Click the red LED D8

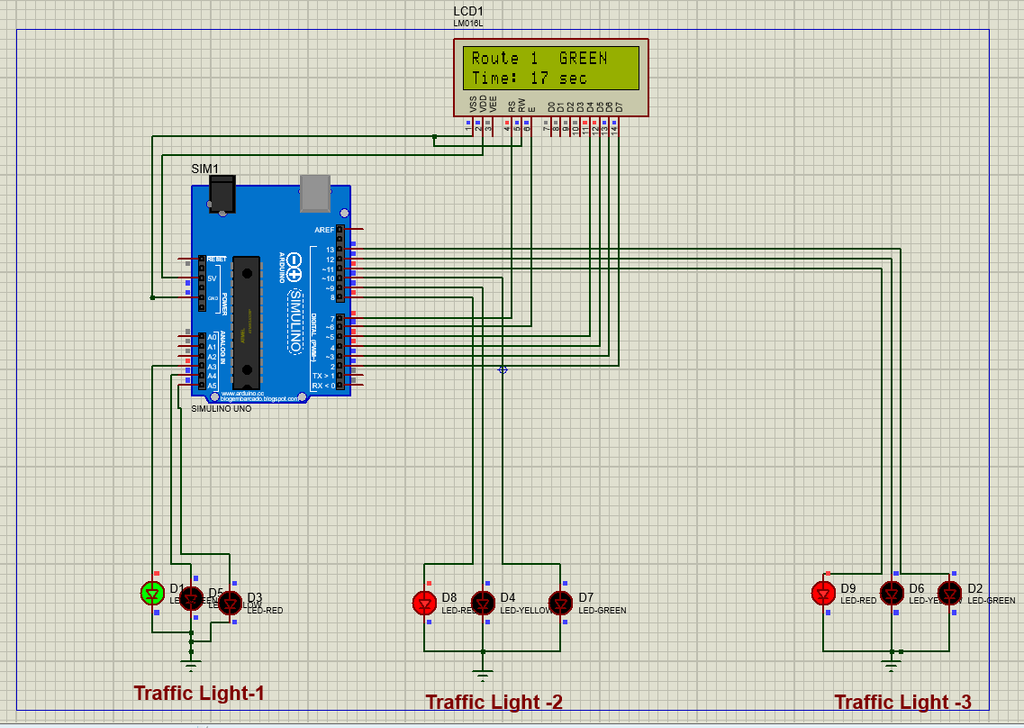coord(424,603)
